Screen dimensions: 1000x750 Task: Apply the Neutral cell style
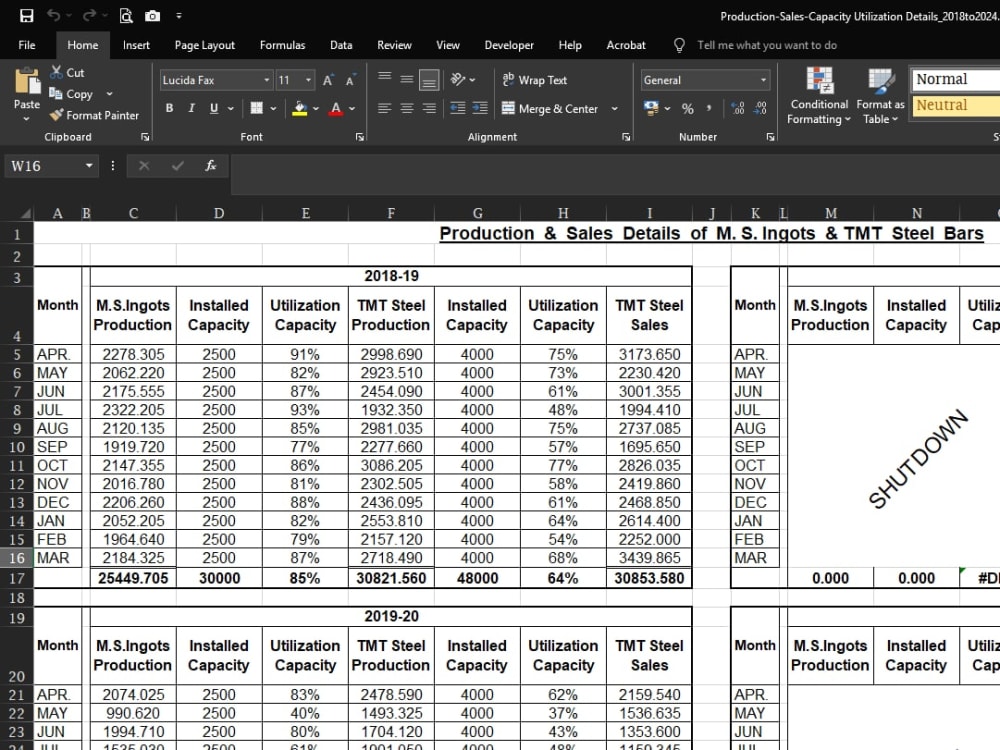tap(955, 105)
